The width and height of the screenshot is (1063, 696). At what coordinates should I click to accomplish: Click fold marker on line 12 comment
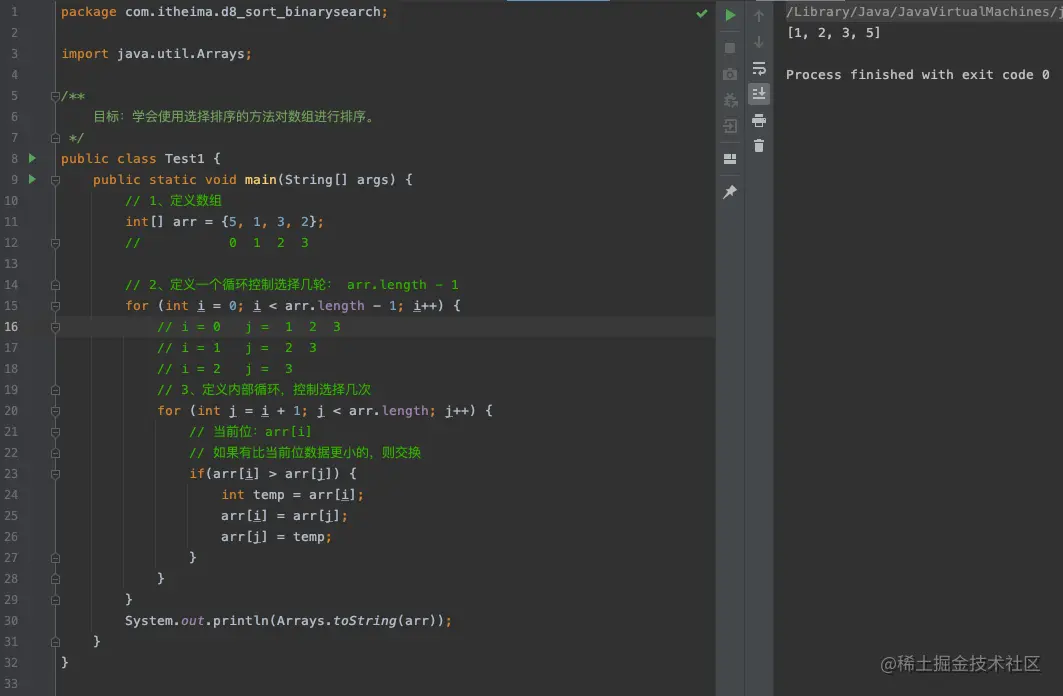click(x=56, y=243)
